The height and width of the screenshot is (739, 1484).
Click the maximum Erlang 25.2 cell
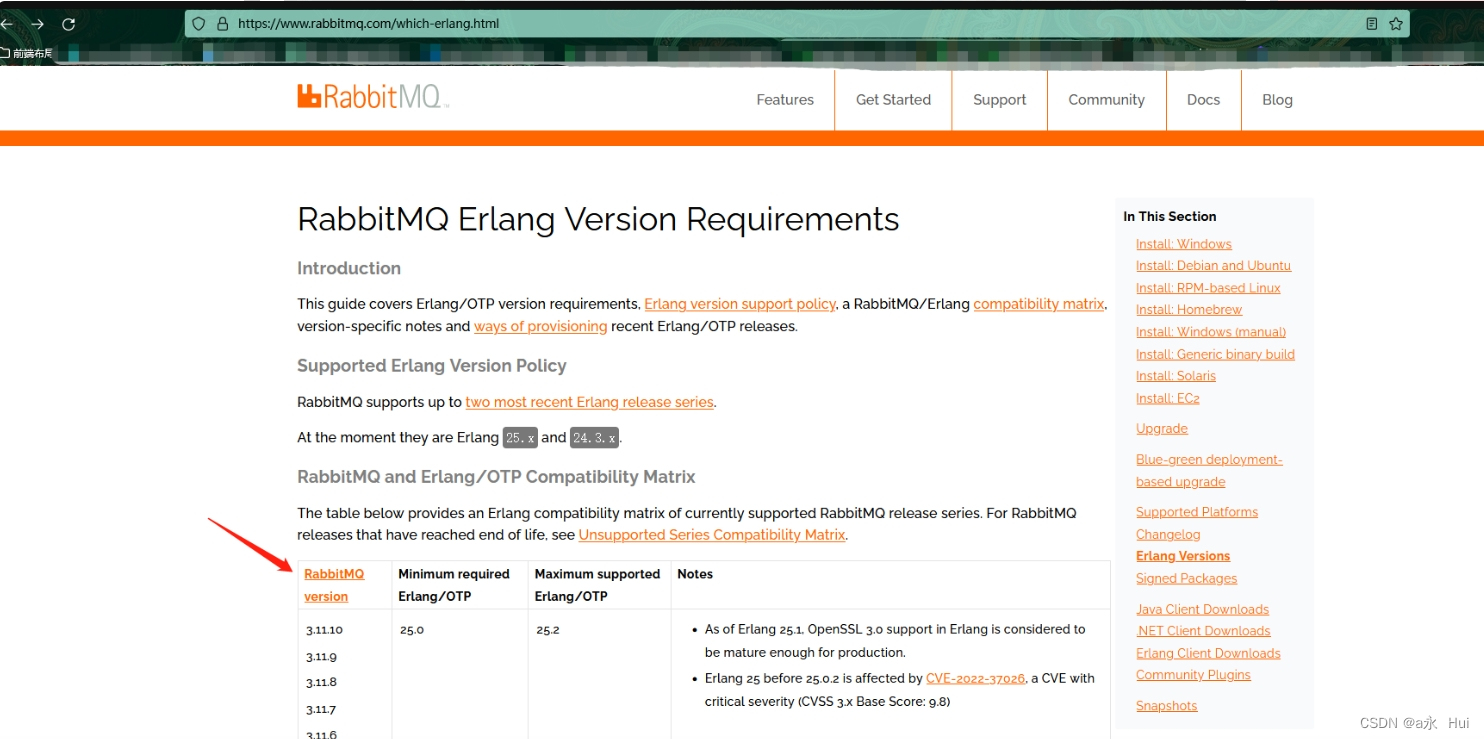pyautogui.click(x=548, y=630)
